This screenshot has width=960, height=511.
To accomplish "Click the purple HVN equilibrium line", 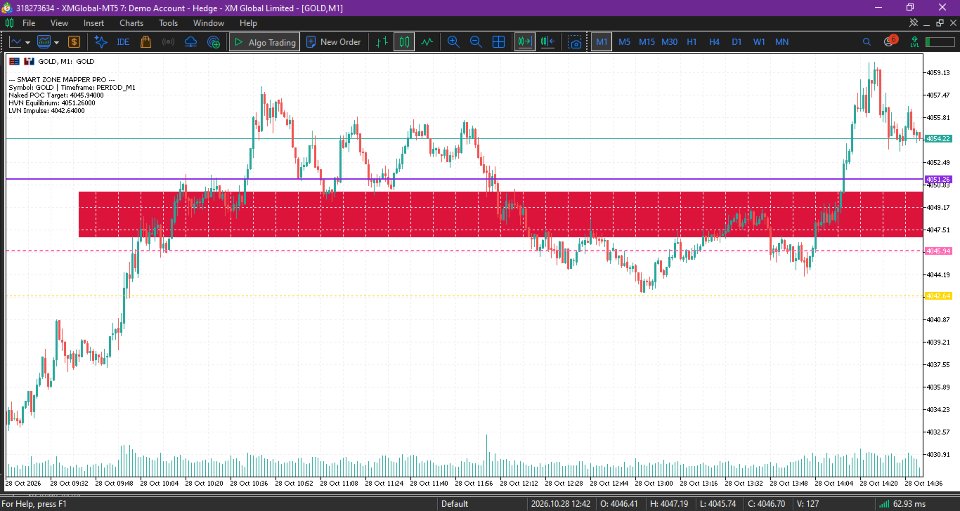I will 464,179.
